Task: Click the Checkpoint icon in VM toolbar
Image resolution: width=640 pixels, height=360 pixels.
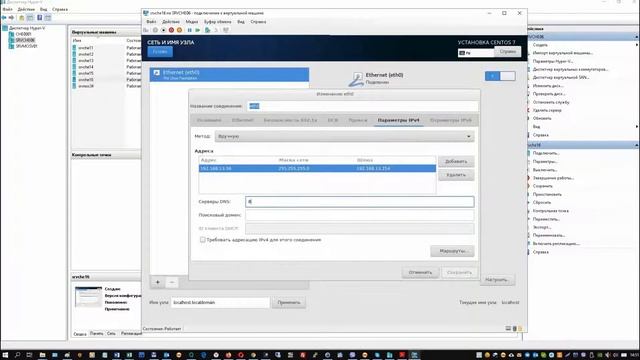Action: coord(207,30)
